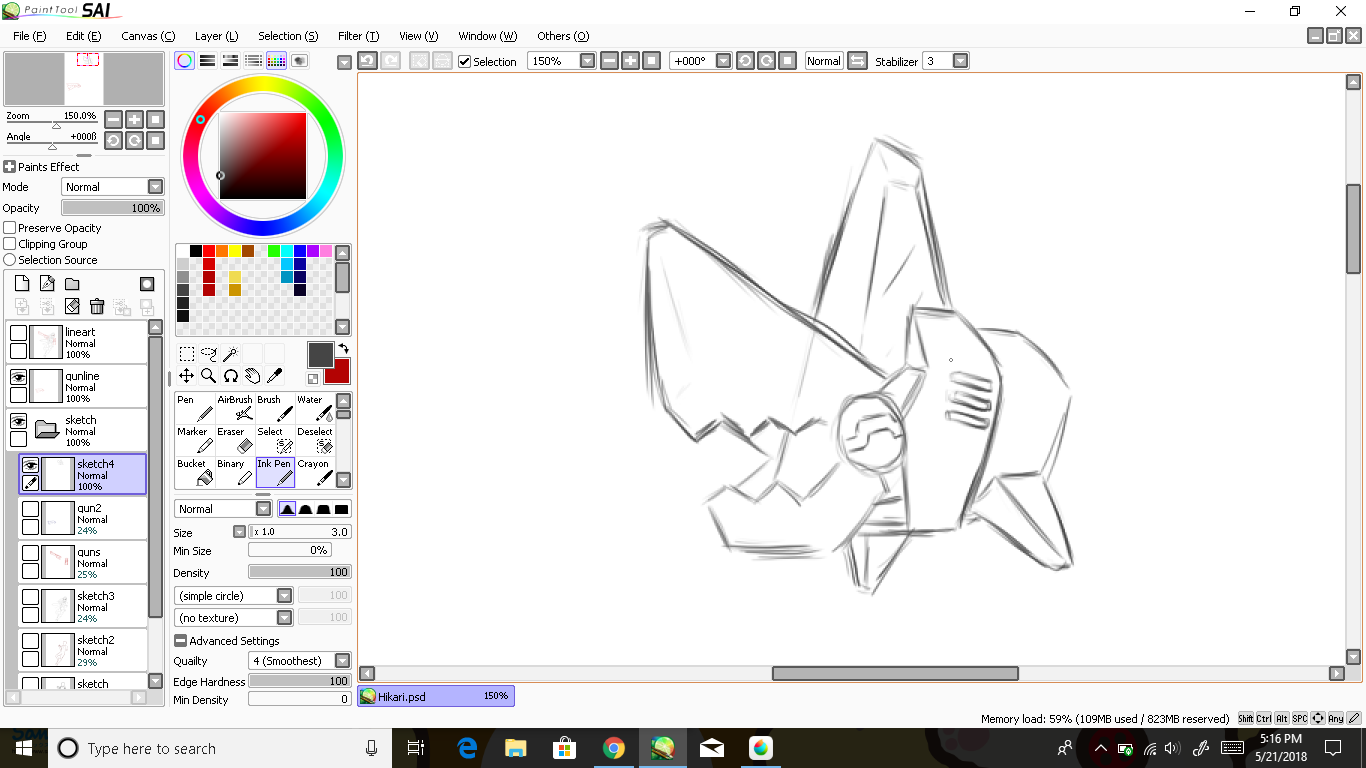Enable Clipping Group checkbox
Image resolution: width=1366 pixels, height=768 pixels.
coord(10,244)
